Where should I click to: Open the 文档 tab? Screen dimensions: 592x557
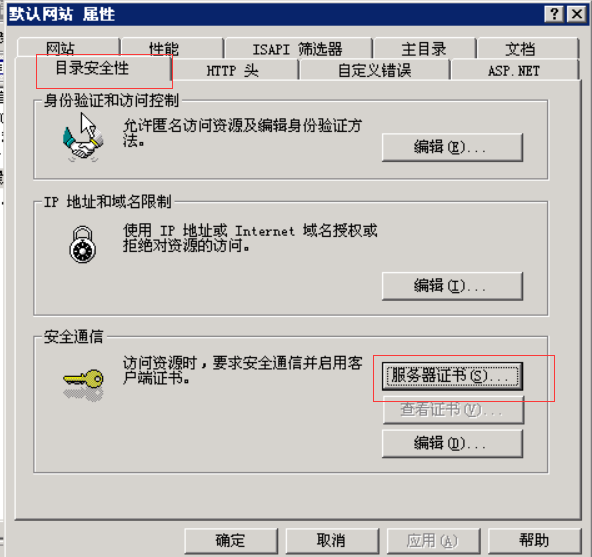(527, 49)
